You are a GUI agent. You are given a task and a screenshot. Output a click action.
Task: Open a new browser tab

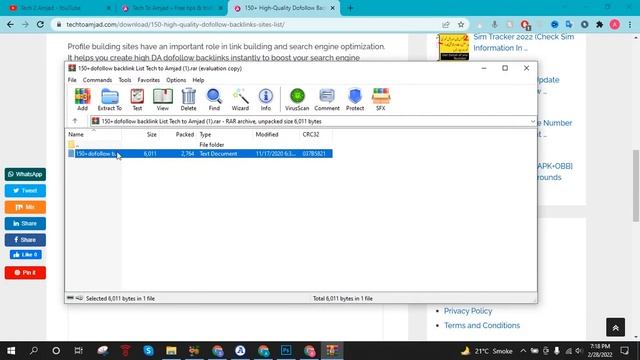pyautogui.click(x=350, y=8)
